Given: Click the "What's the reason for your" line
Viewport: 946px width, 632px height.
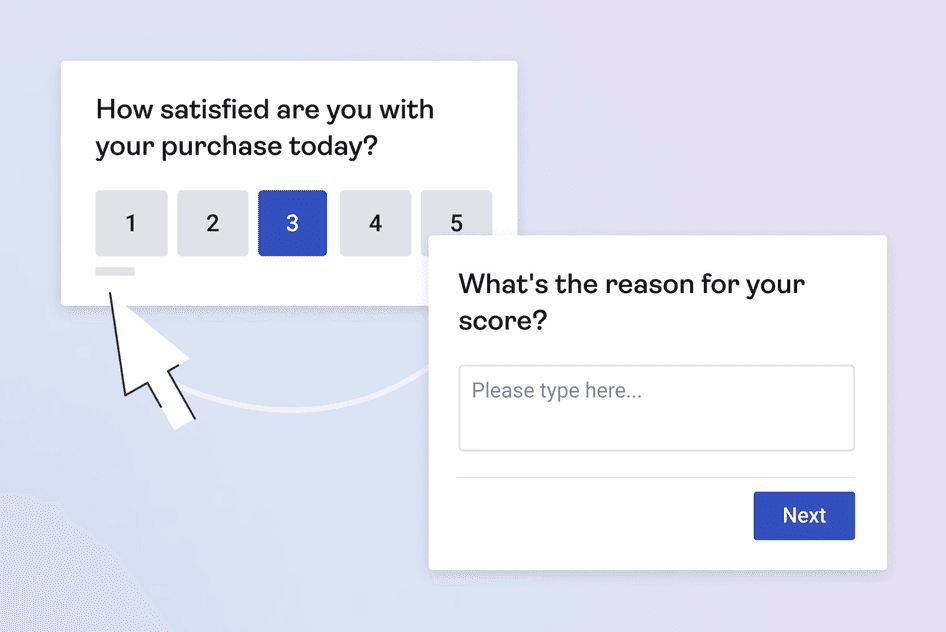Looking at the screenshot, I should pyautogui.click(x=631, y=284).
